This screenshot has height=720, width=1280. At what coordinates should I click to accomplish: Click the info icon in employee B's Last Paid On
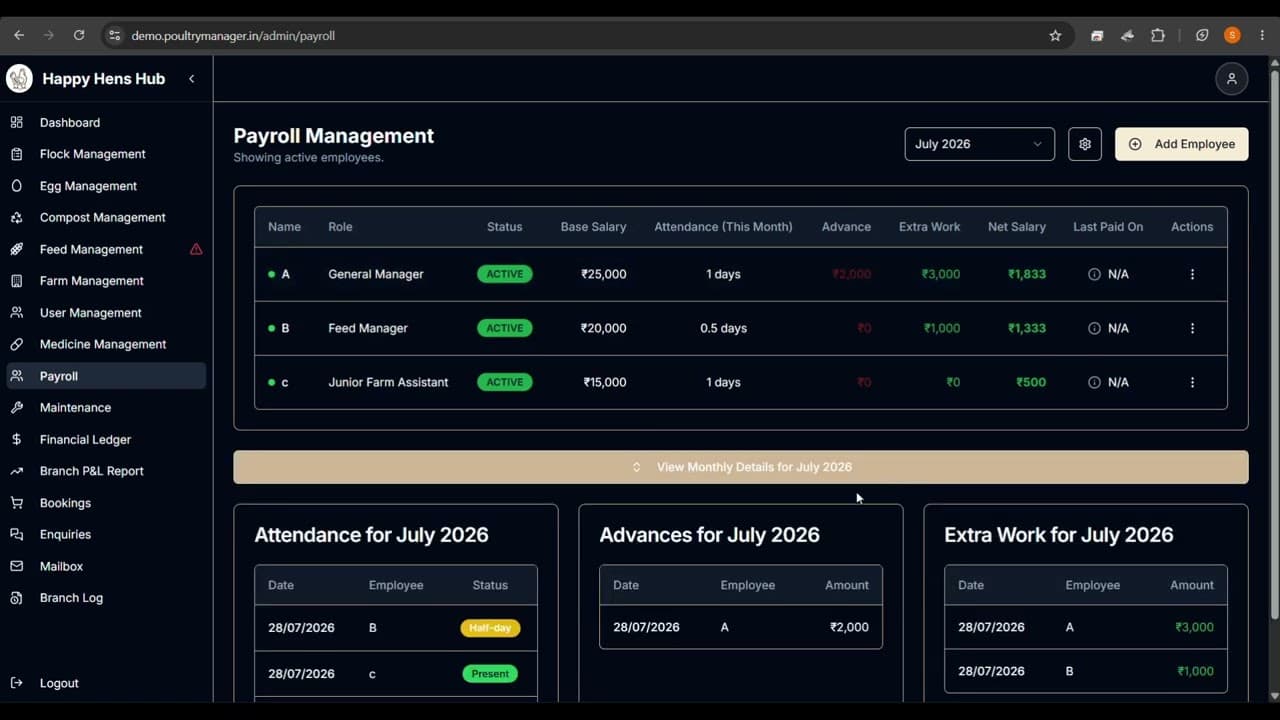click(1094, 328)
